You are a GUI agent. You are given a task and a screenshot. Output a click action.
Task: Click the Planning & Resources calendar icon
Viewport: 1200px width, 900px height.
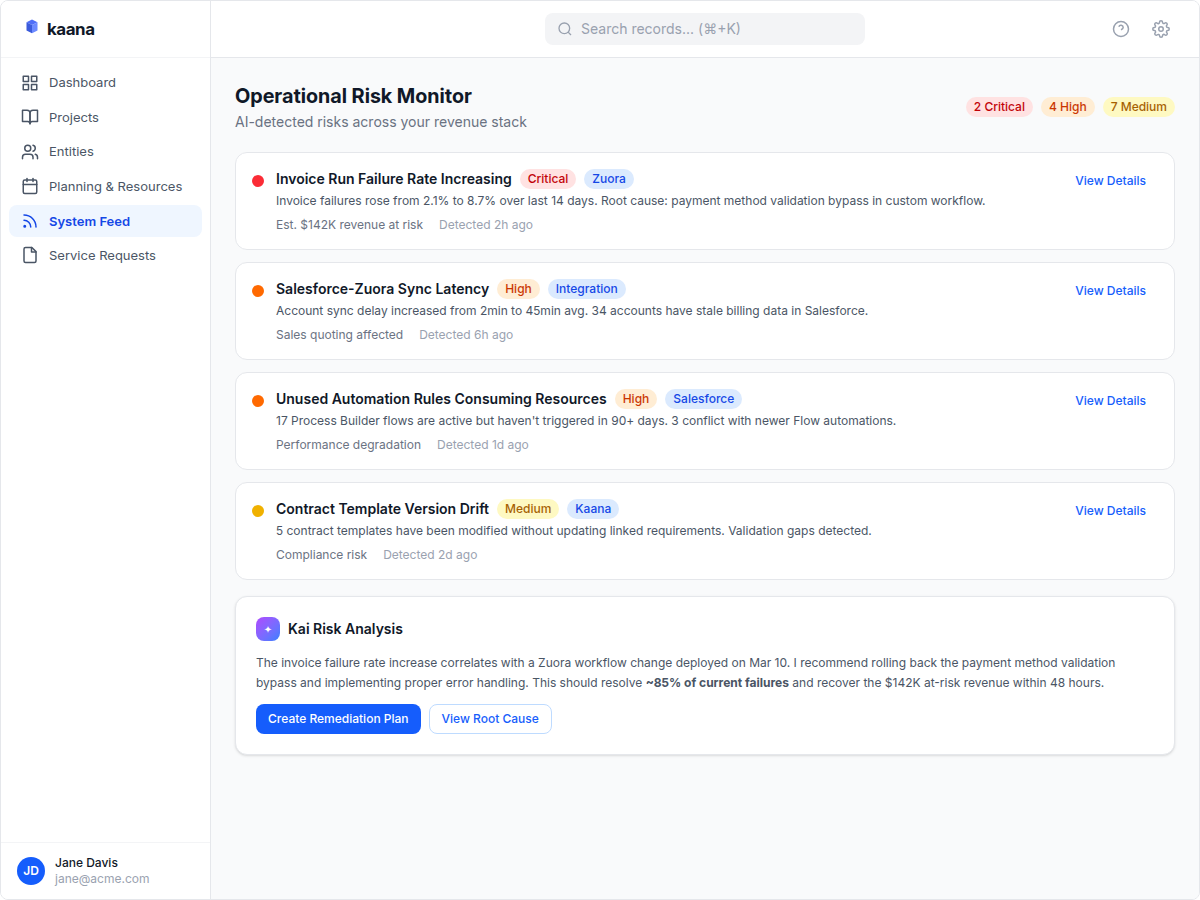30,186
